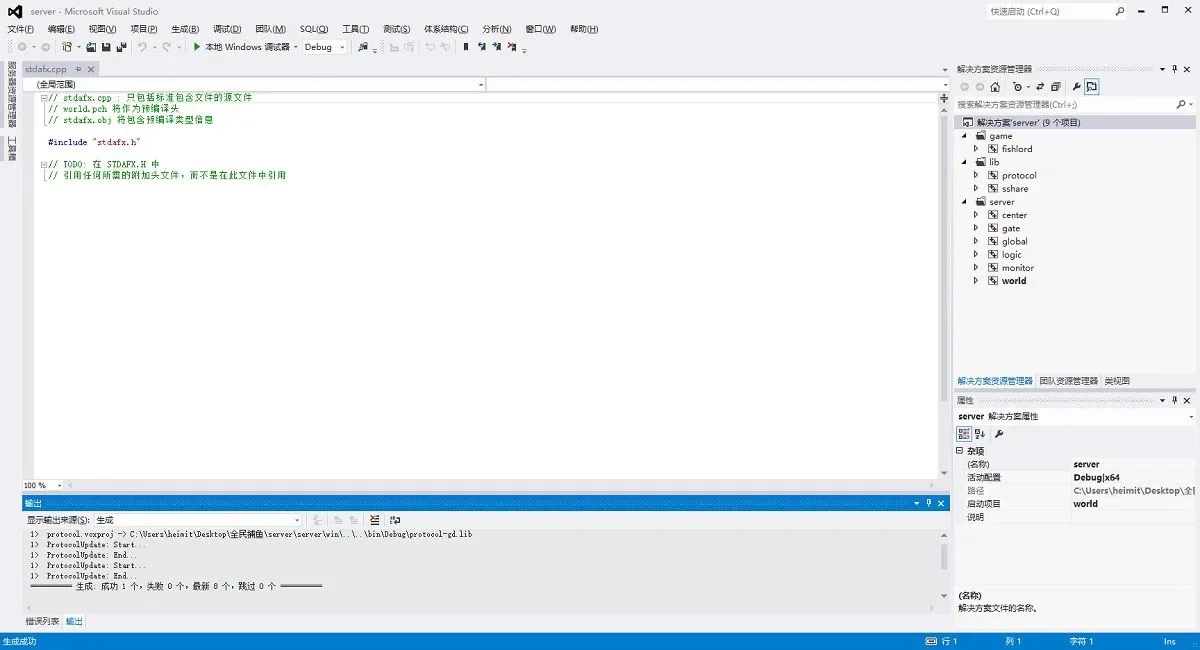Click the Save icon in the toolbar
The image size is (1200, 650).
tap(106, 47)
